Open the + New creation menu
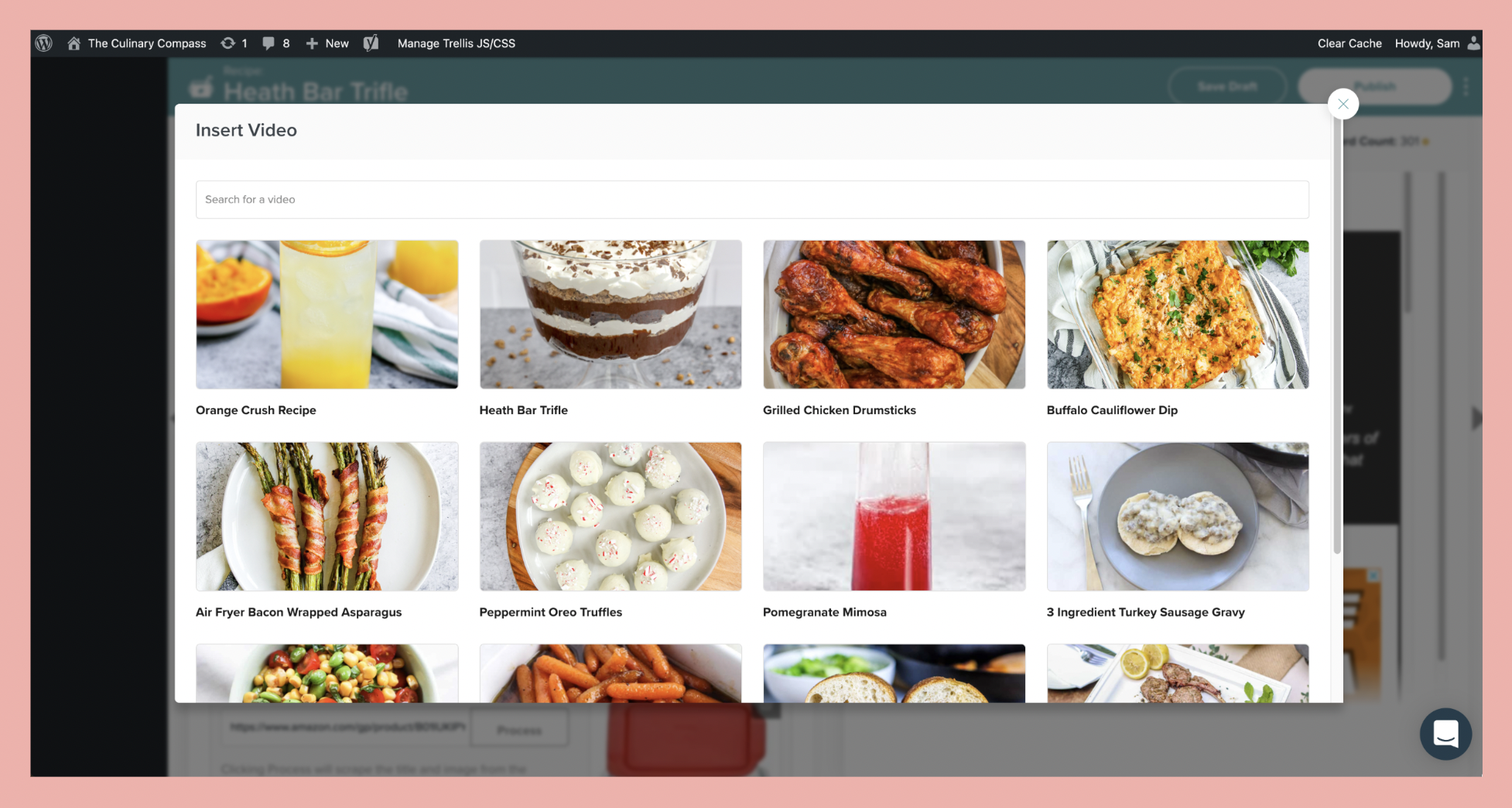The image size is (1512, 808). [327, 43]
